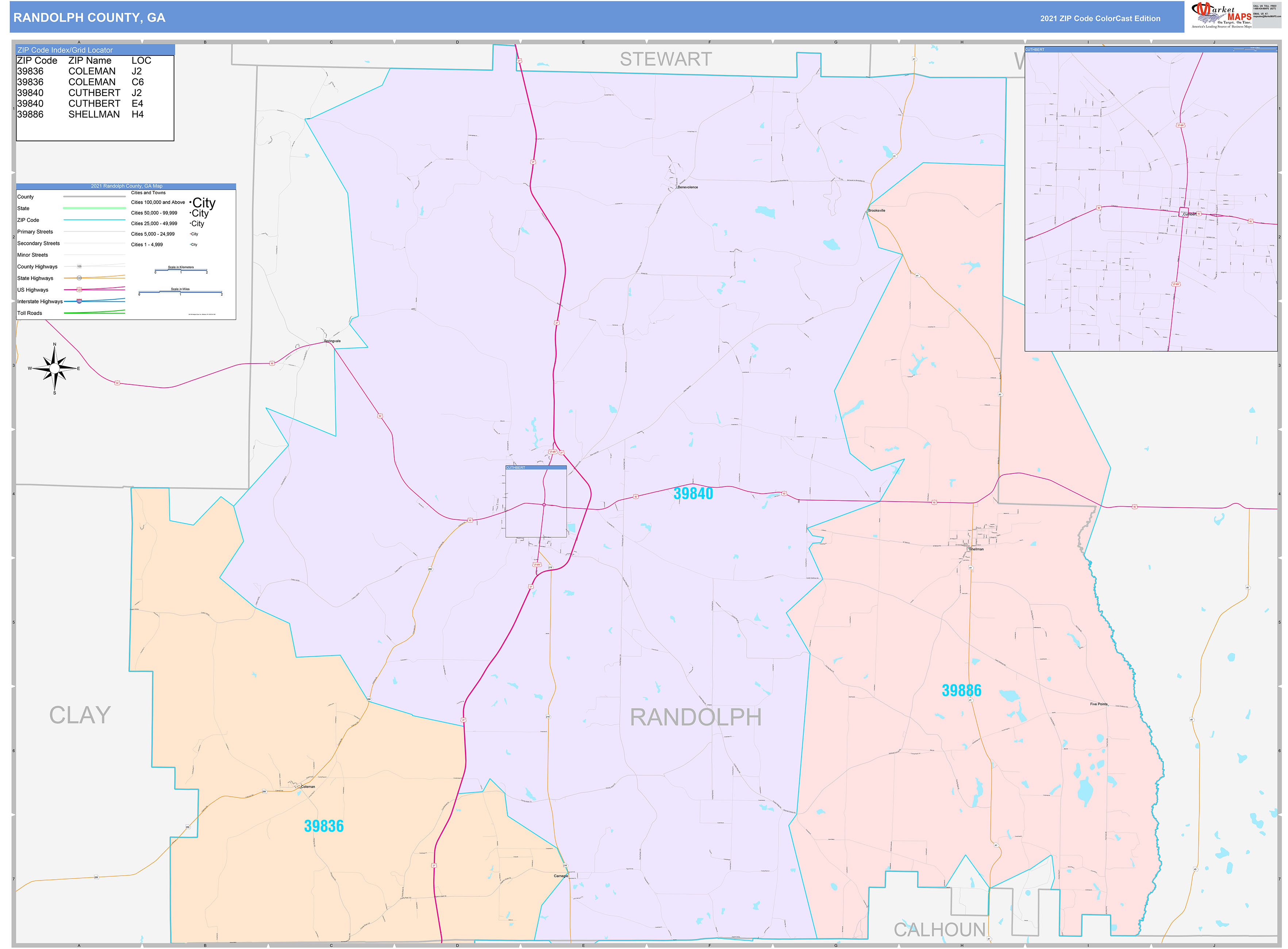Select the State Highways circle marker in legend
The image size is (1288, 949).
click(79, 278)
